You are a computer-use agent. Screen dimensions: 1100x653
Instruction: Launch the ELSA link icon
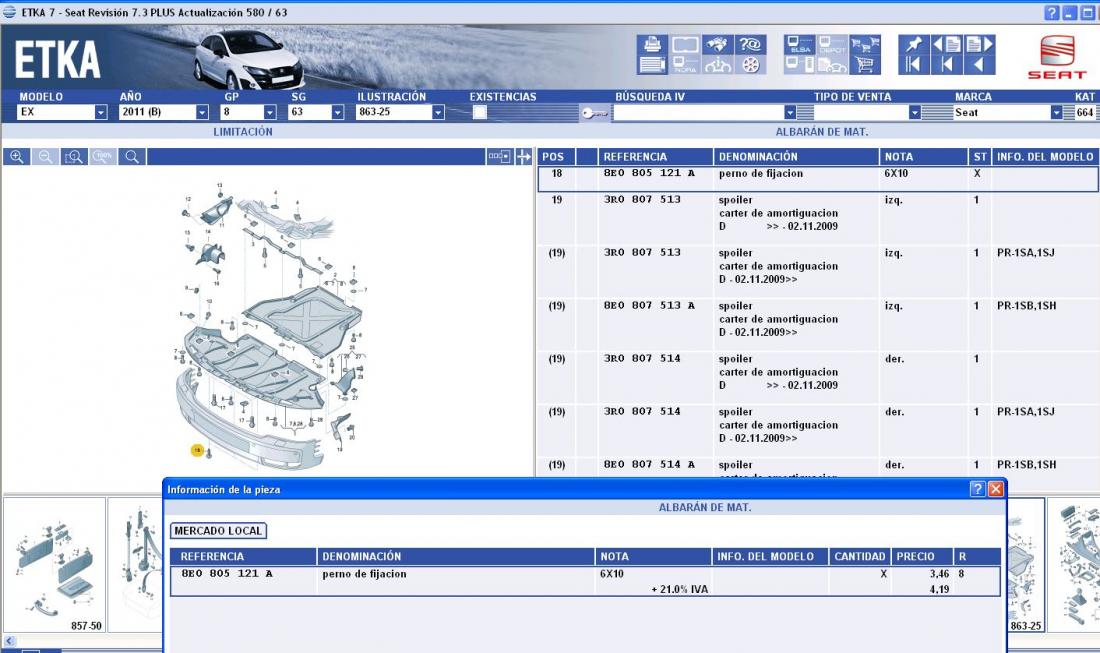pos(800,45)
